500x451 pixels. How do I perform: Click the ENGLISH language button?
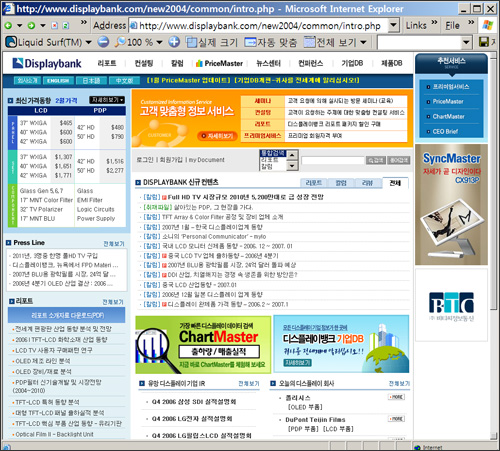click(x=58, y=81)
